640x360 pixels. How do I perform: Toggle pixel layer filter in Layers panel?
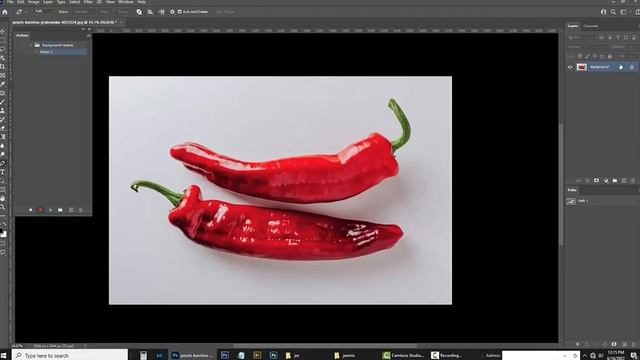(602, 37)
